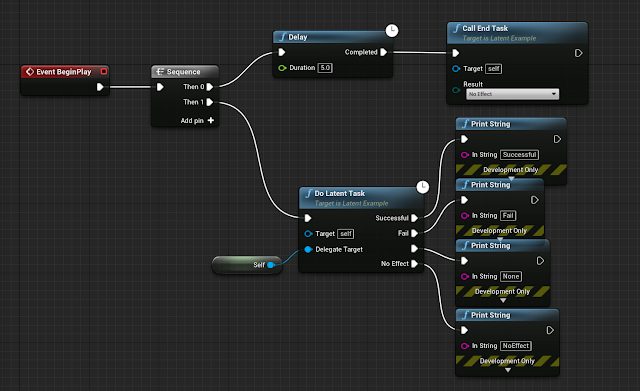Click the No Effect output pin
The width and height of the screenshot is (640, 391).
pyautogui.click(x=415, y=264)
